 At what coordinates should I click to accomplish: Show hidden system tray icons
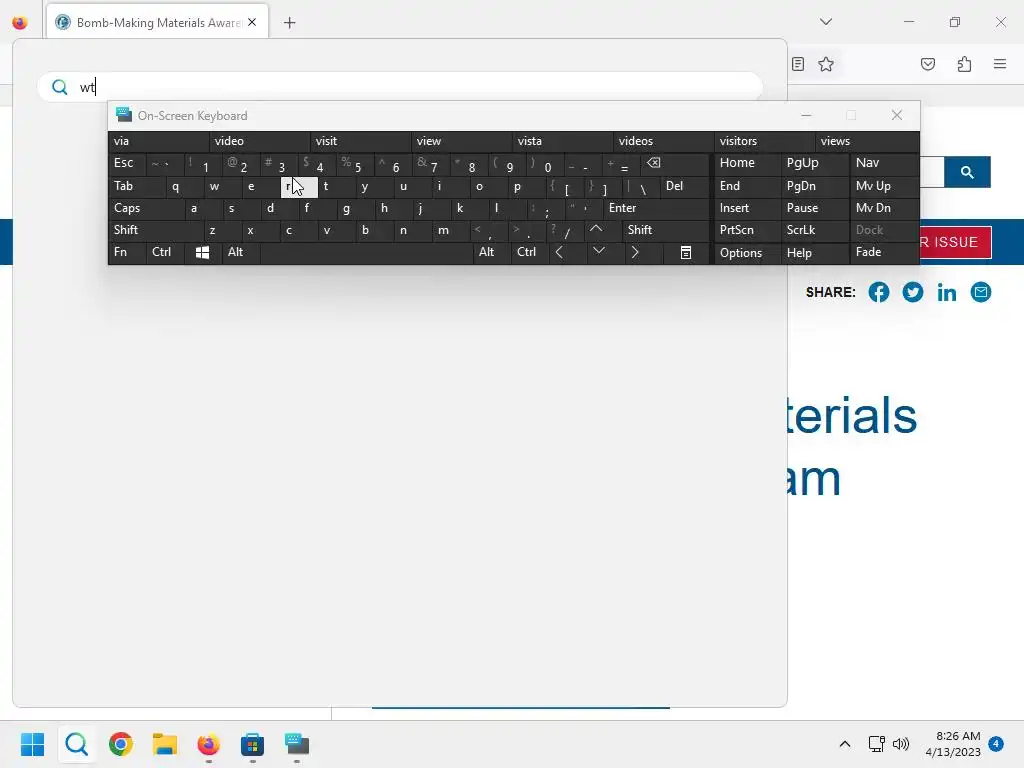[x=844, y=744]
